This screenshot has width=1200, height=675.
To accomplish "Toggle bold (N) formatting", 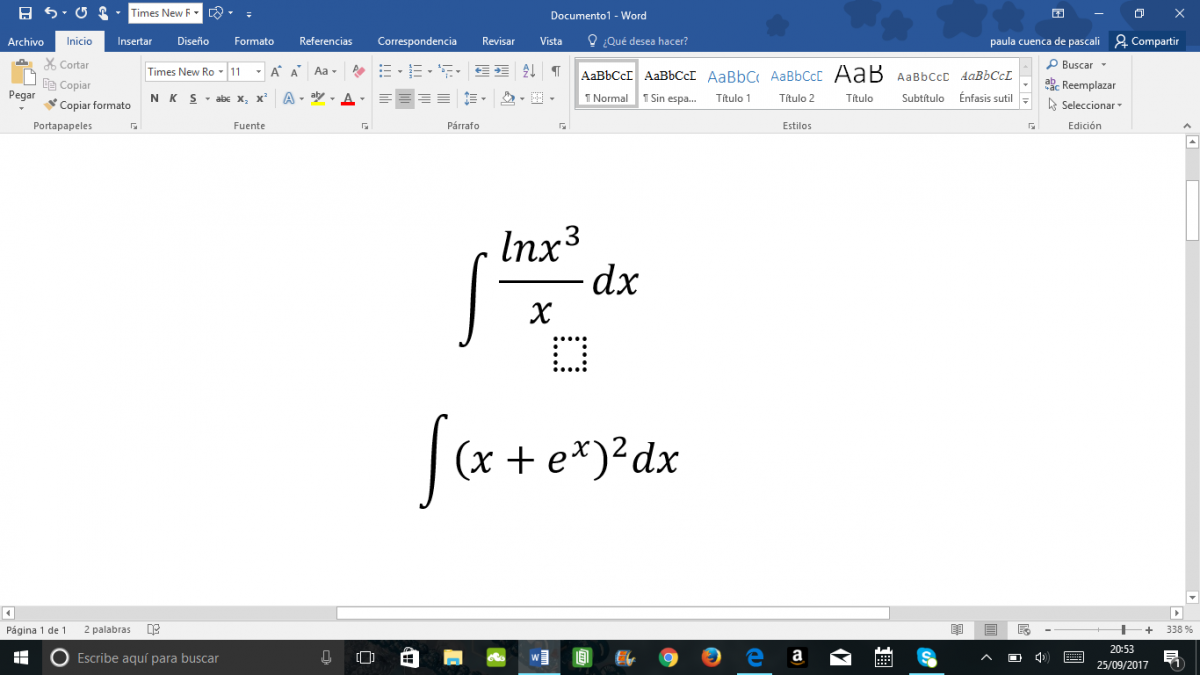I will (x=154, y=98).
